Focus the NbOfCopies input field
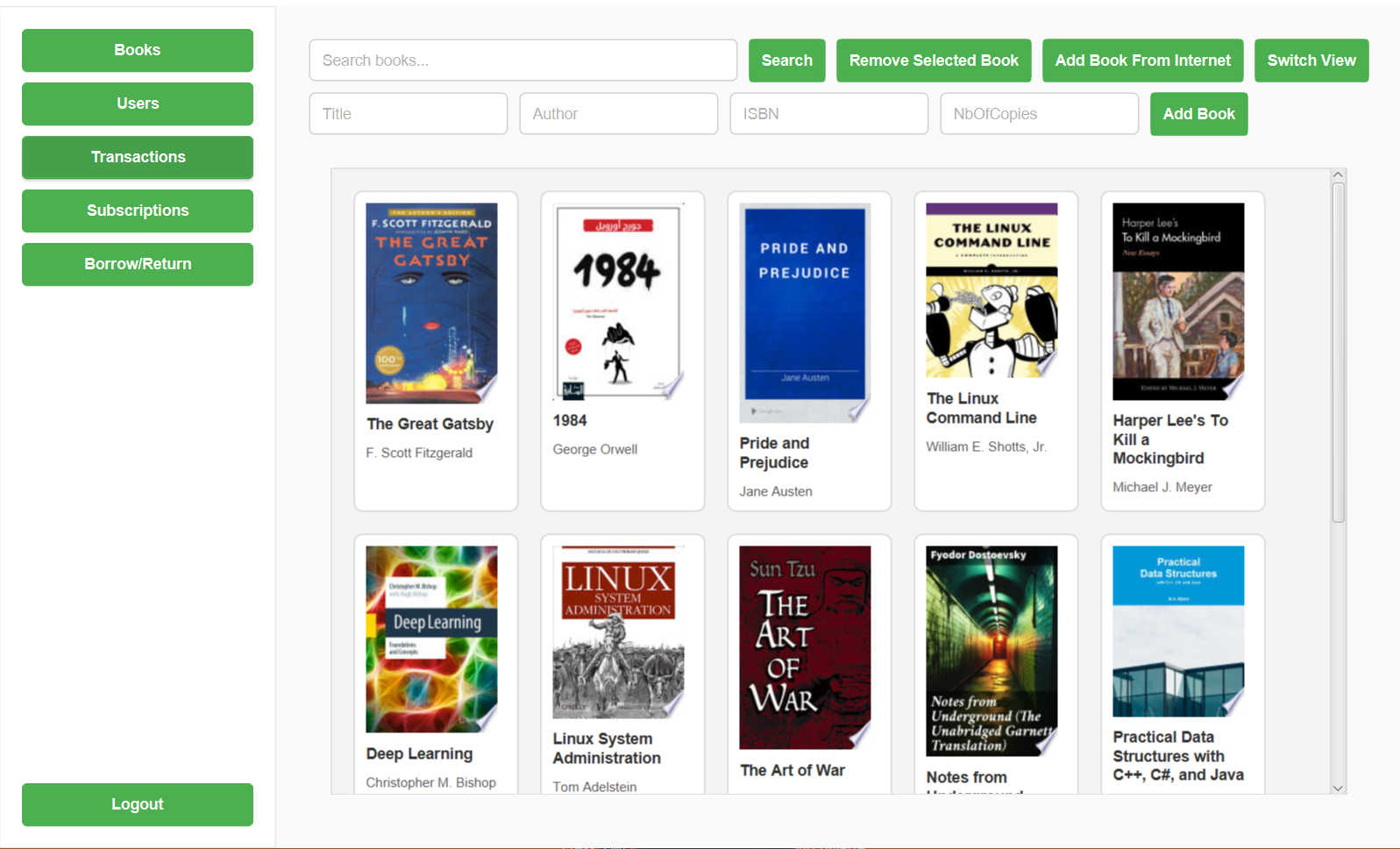Screen dimensions: 1400x849 [1040, 114]
